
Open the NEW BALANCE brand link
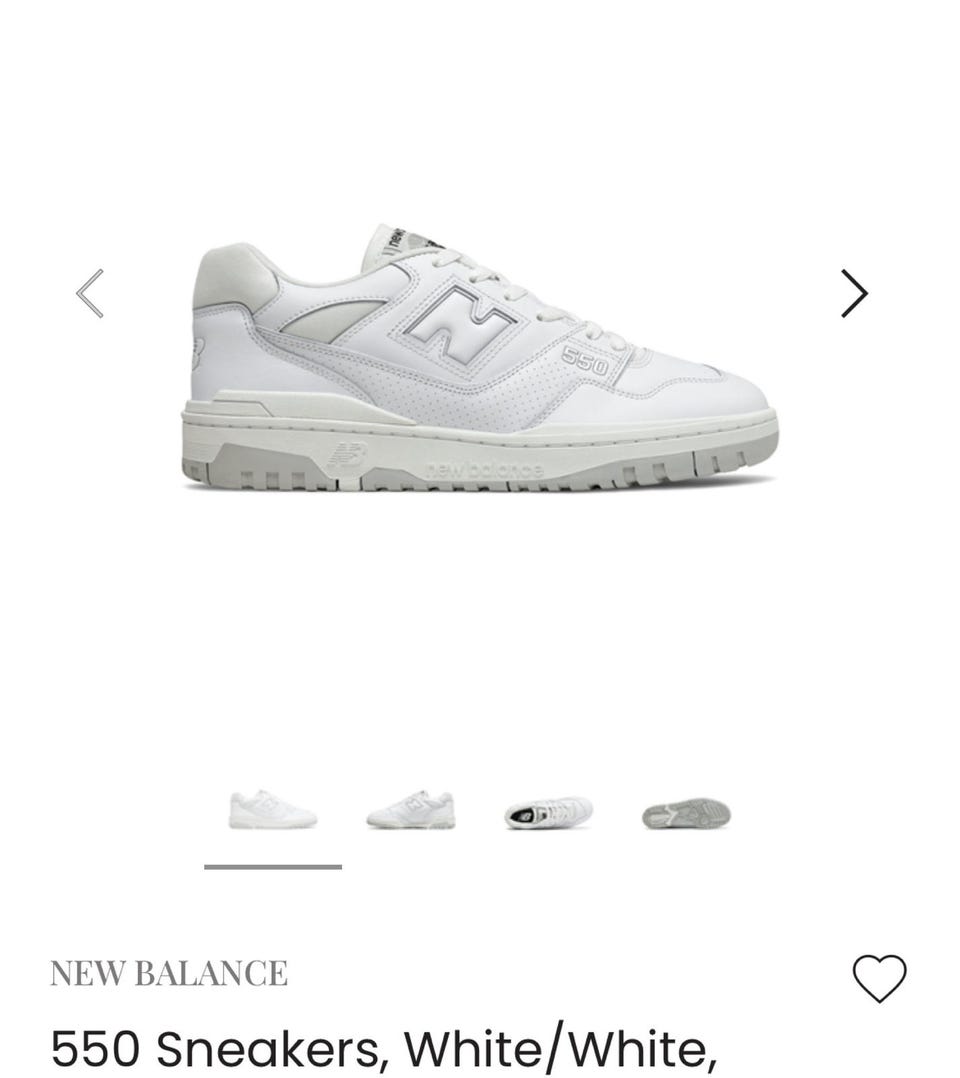[x=169, y=974]
